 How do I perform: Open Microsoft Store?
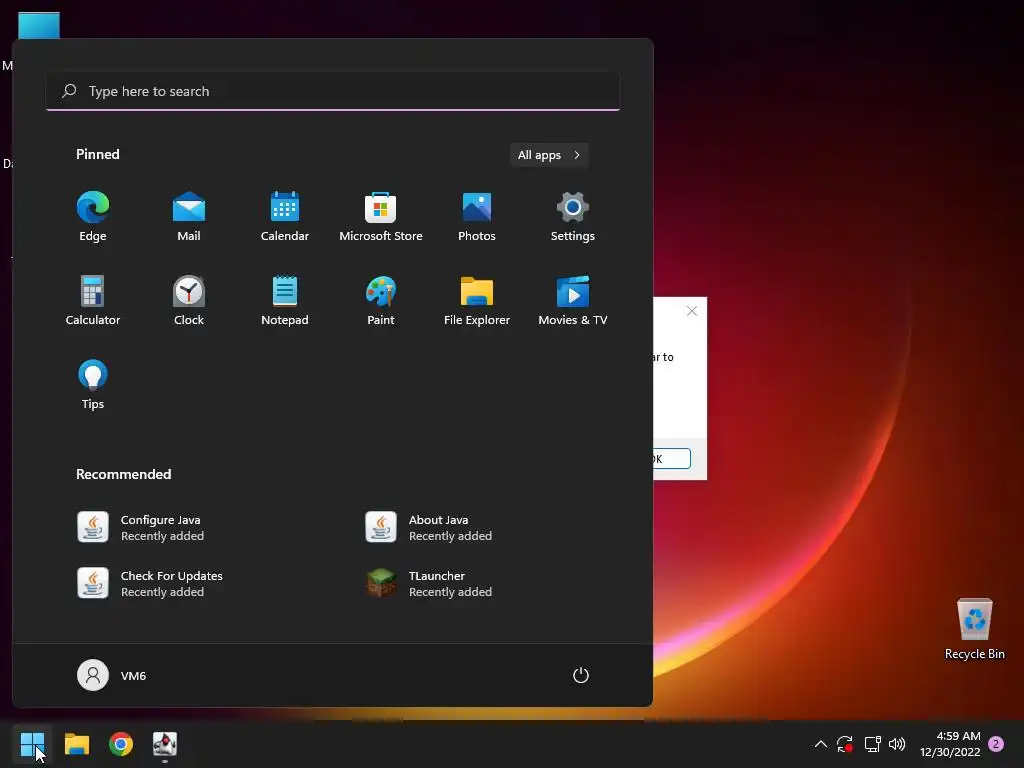point(381,217)
